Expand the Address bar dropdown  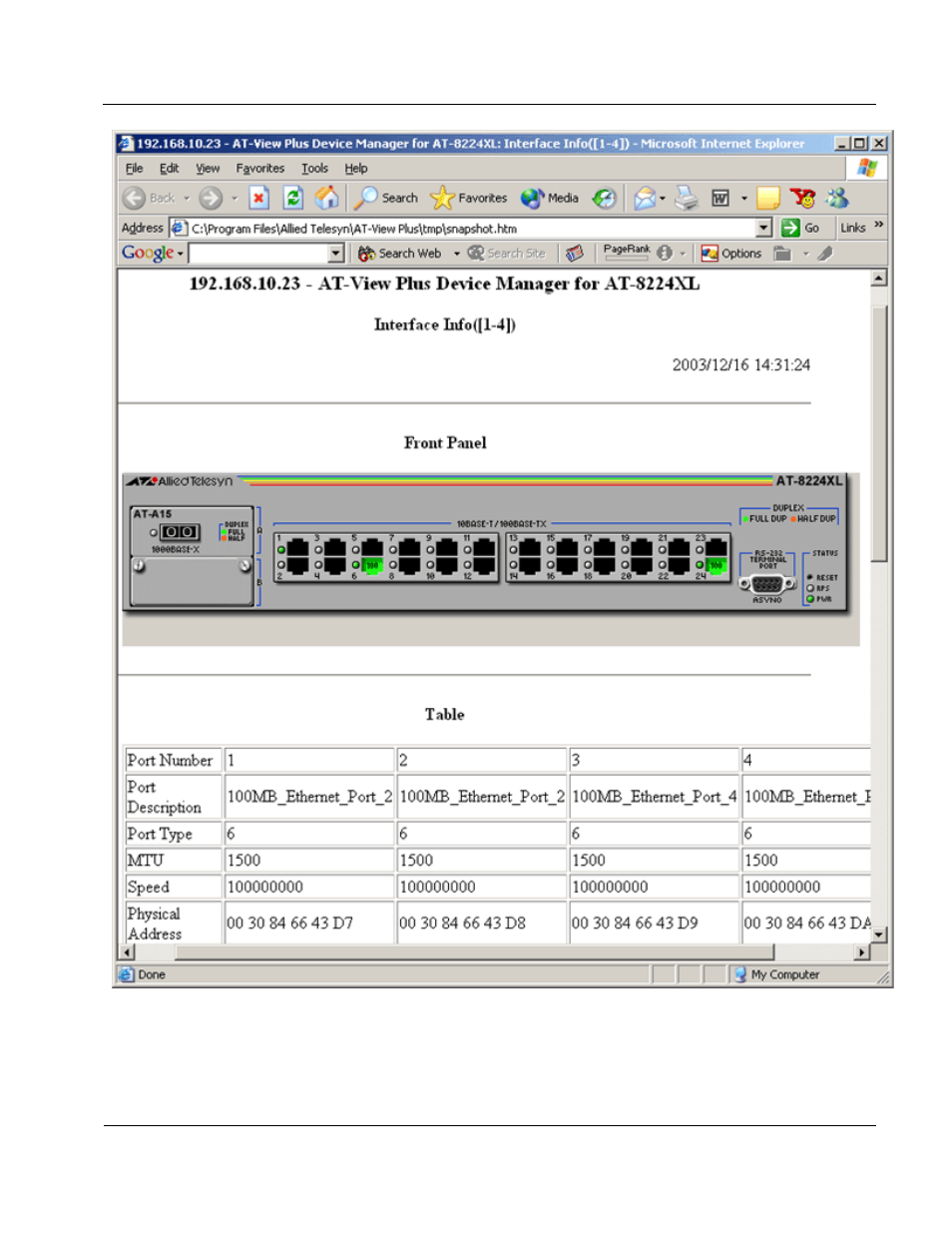764,228
